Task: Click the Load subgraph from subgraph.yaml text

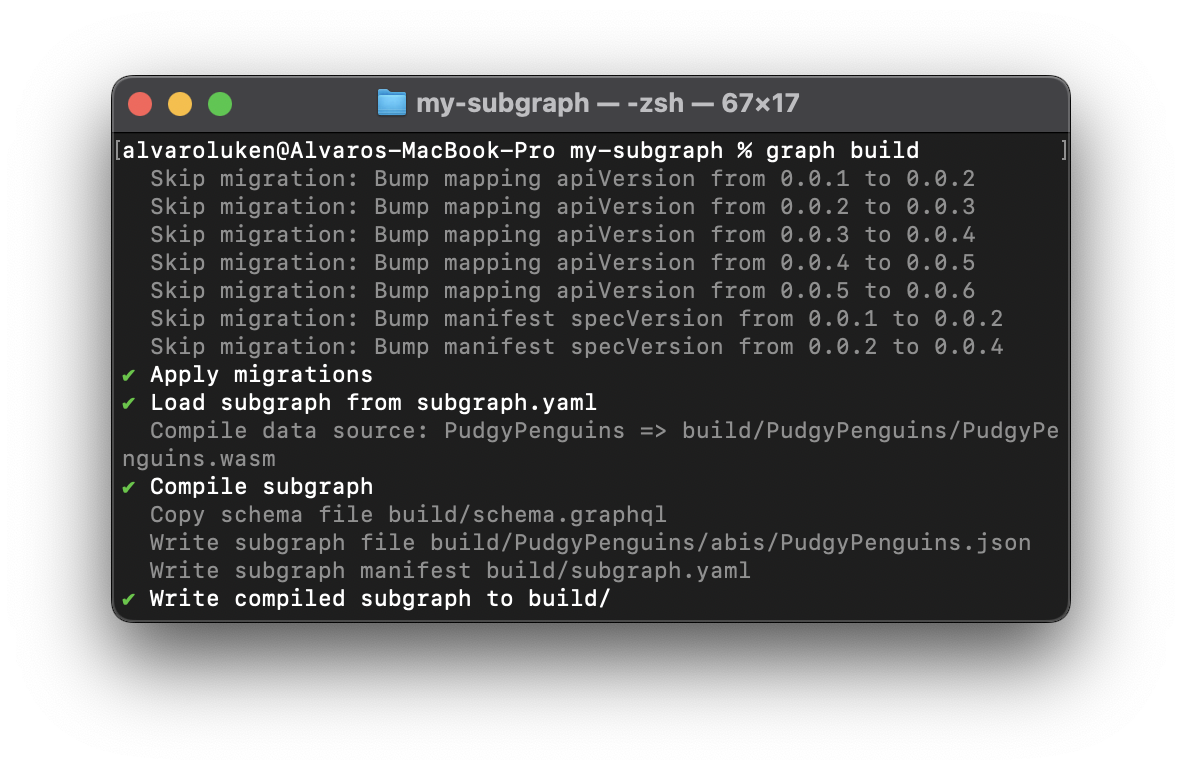Action: pos(373,403)
